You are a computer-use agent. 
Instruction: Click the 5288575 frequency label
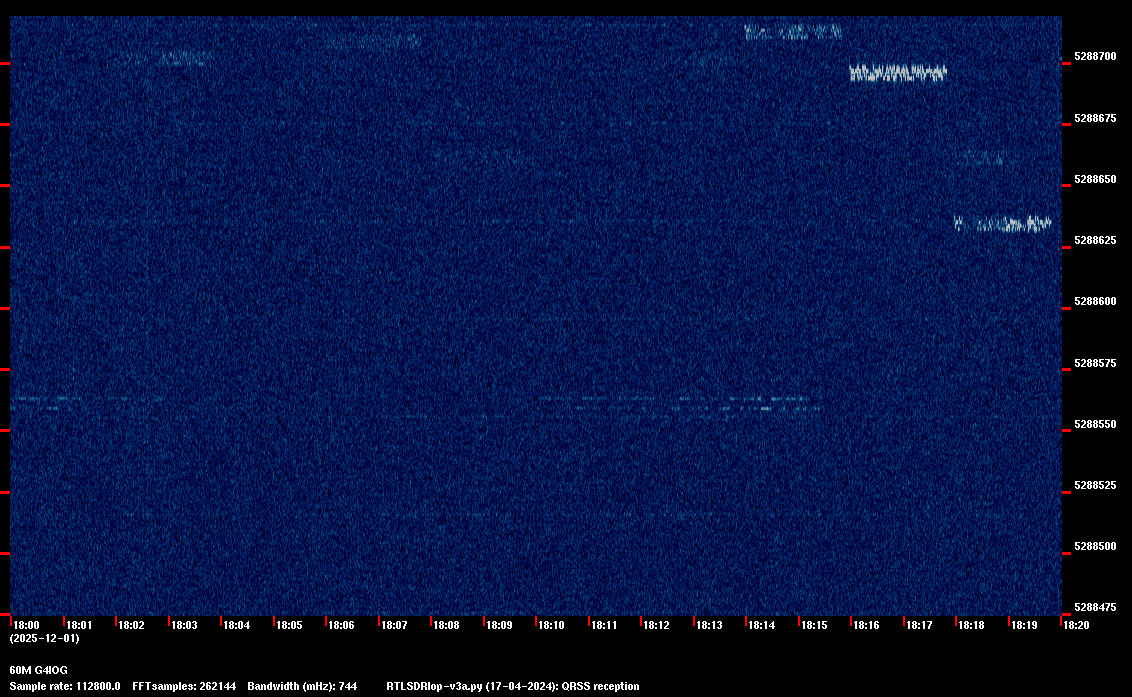1095,363
